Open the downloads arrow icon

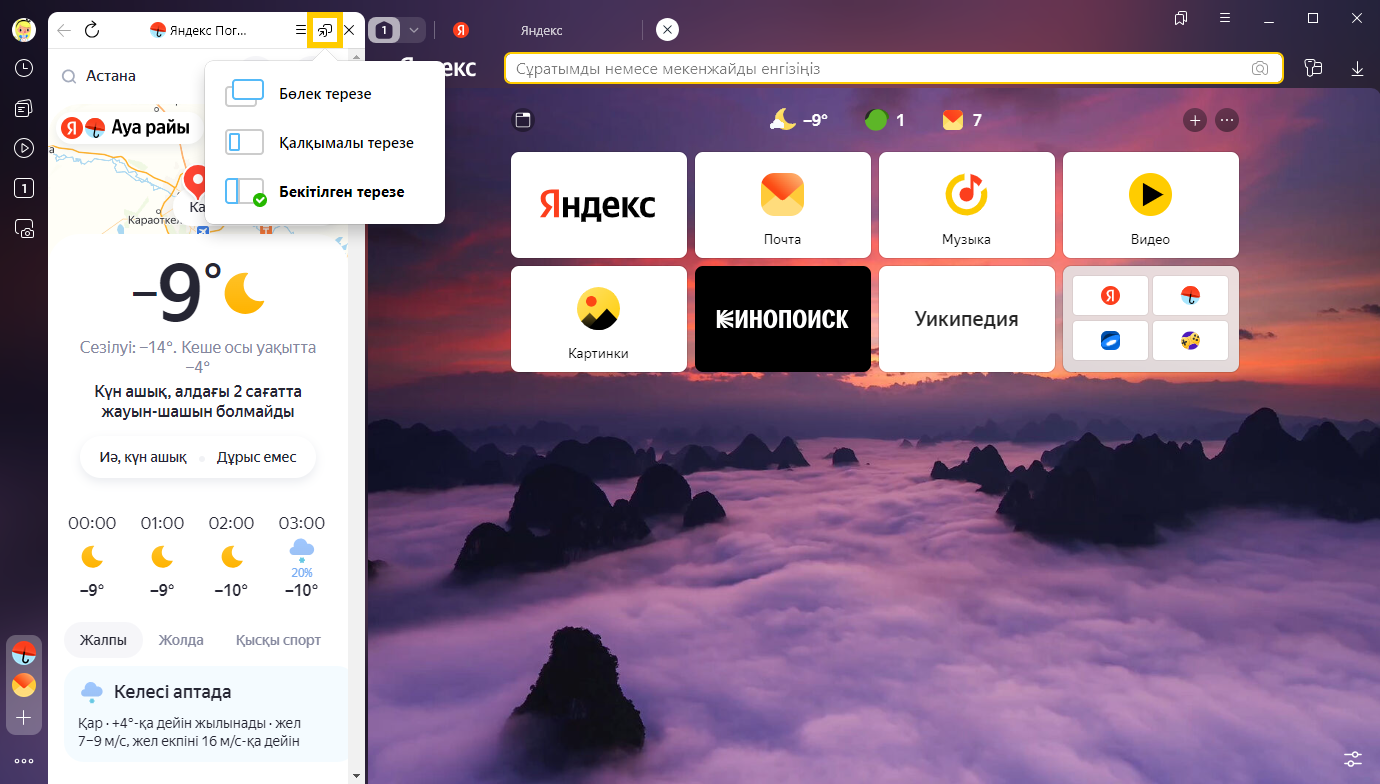tap(1357, 68)
